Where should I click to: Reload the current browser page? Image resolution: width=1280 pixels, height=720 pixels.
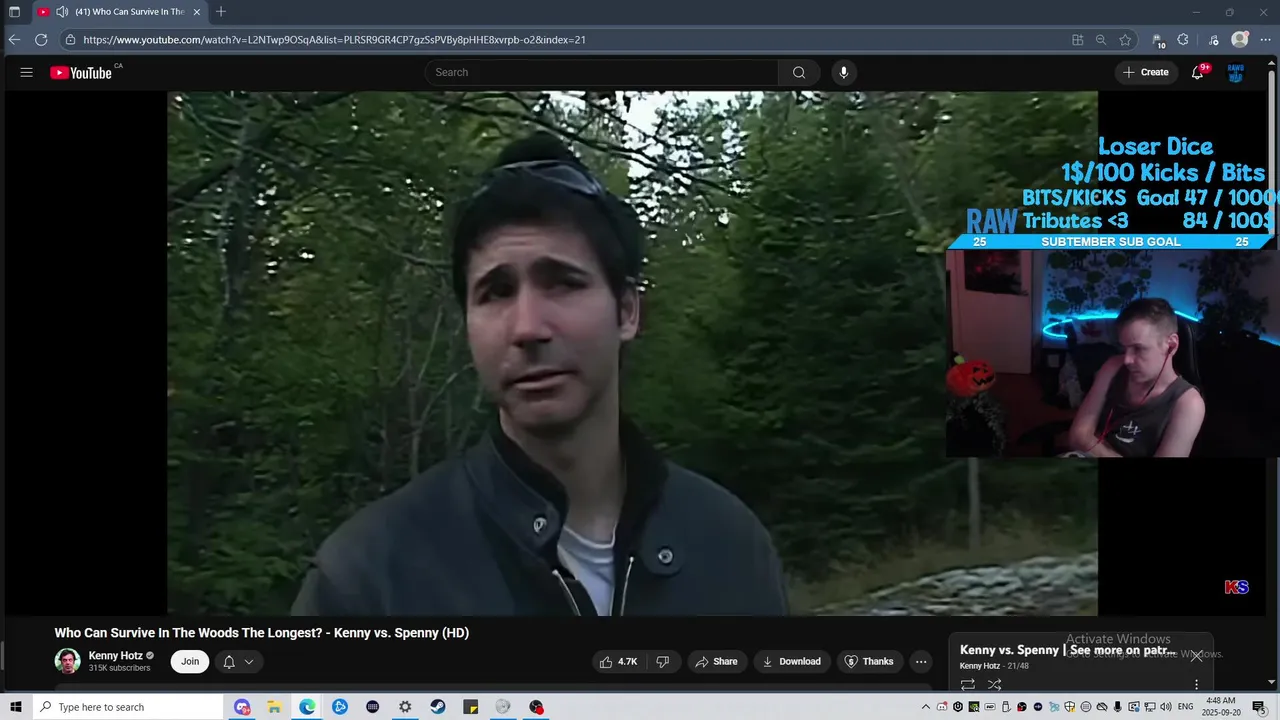(41, 40)
